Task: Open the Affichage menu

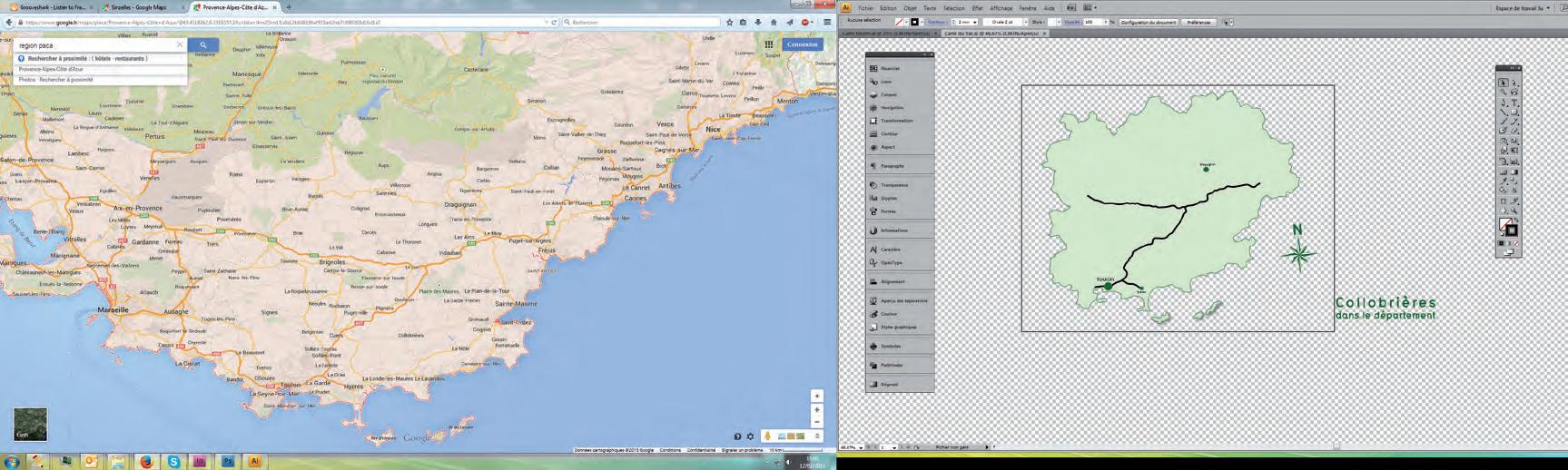Action: point(1001,8)
